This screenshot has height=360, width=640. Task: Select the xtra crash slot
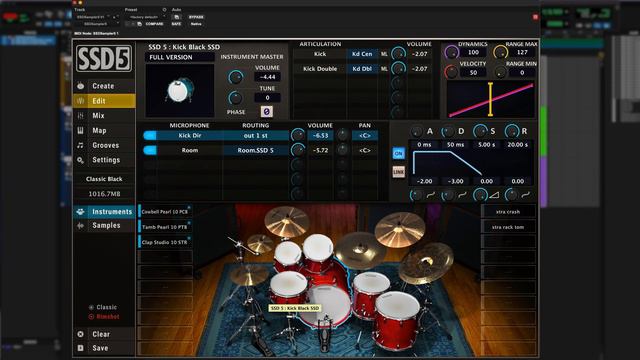(508, 212)
